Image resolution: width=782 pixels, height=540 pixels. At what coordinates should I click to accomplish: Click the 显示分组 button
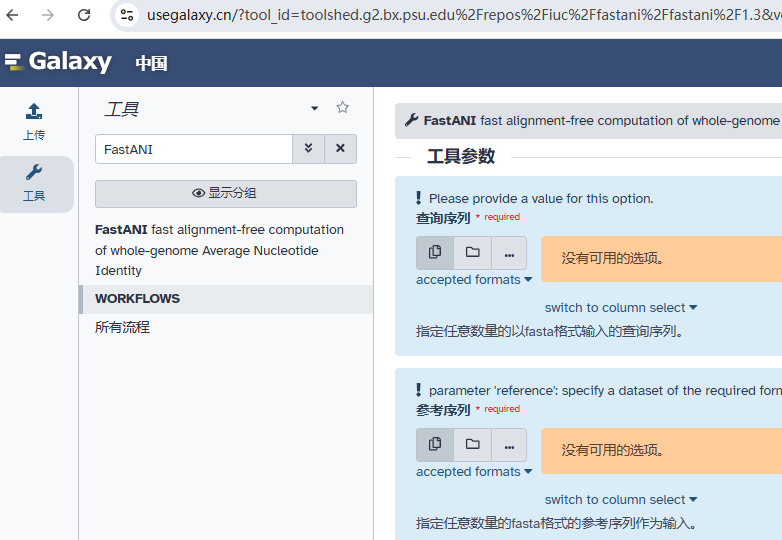click(225, 193)
